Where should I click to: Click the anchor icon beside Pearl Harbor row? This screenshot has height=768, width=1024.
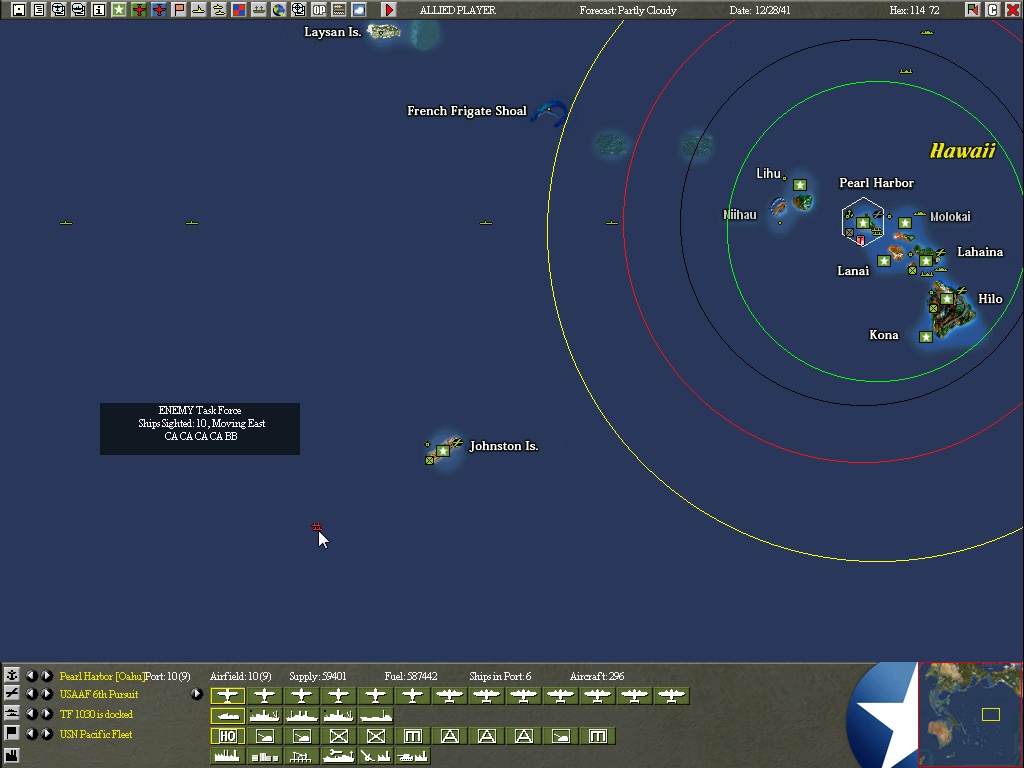(x=12, y=675)
